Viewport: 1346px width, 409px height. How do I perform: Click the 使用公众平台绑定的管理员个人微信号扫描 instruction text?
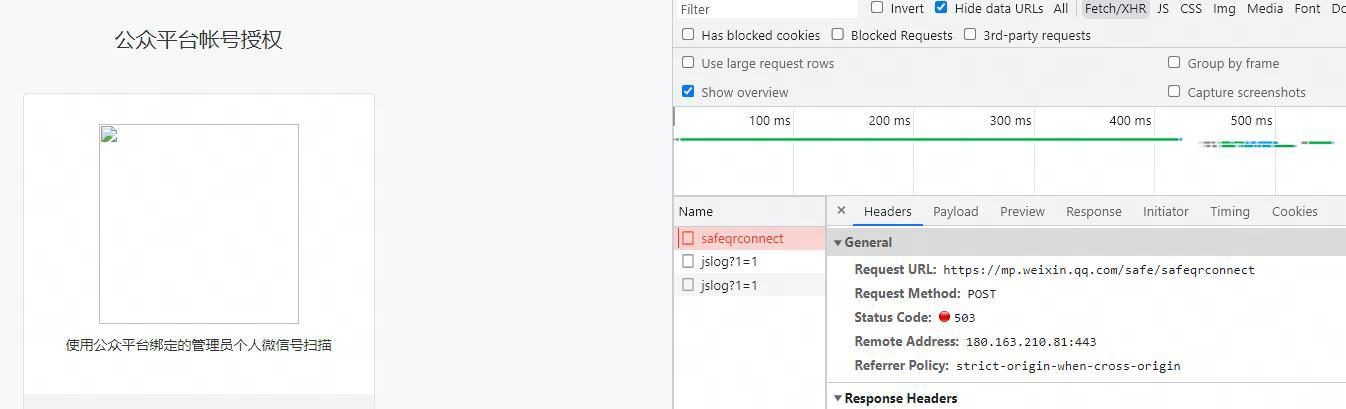click(199, 345)
